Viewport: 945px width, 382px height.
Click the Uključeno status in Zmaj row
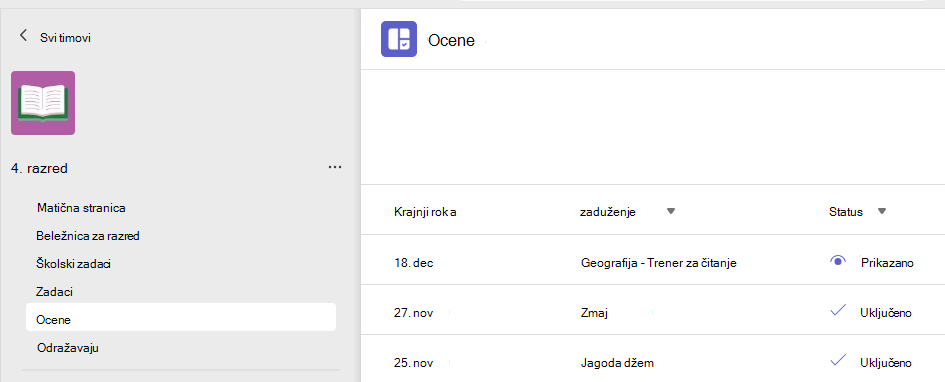click(x=886, y=313)
